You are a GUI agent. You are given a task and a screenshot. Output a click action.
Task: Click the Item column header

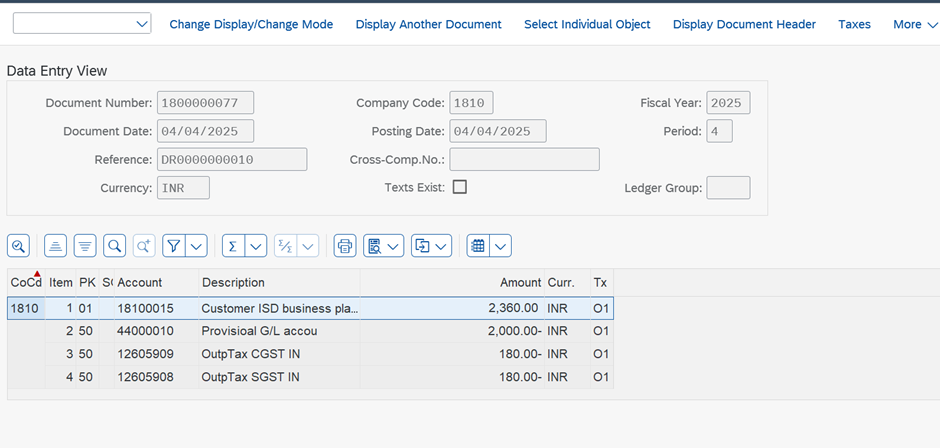click(x=61, y=282)
